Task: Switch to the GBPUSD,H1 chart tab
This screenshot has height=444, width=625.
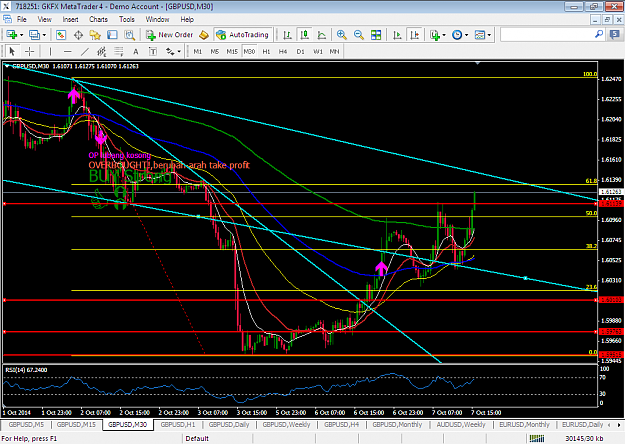Action: click(x=178, y=425)
